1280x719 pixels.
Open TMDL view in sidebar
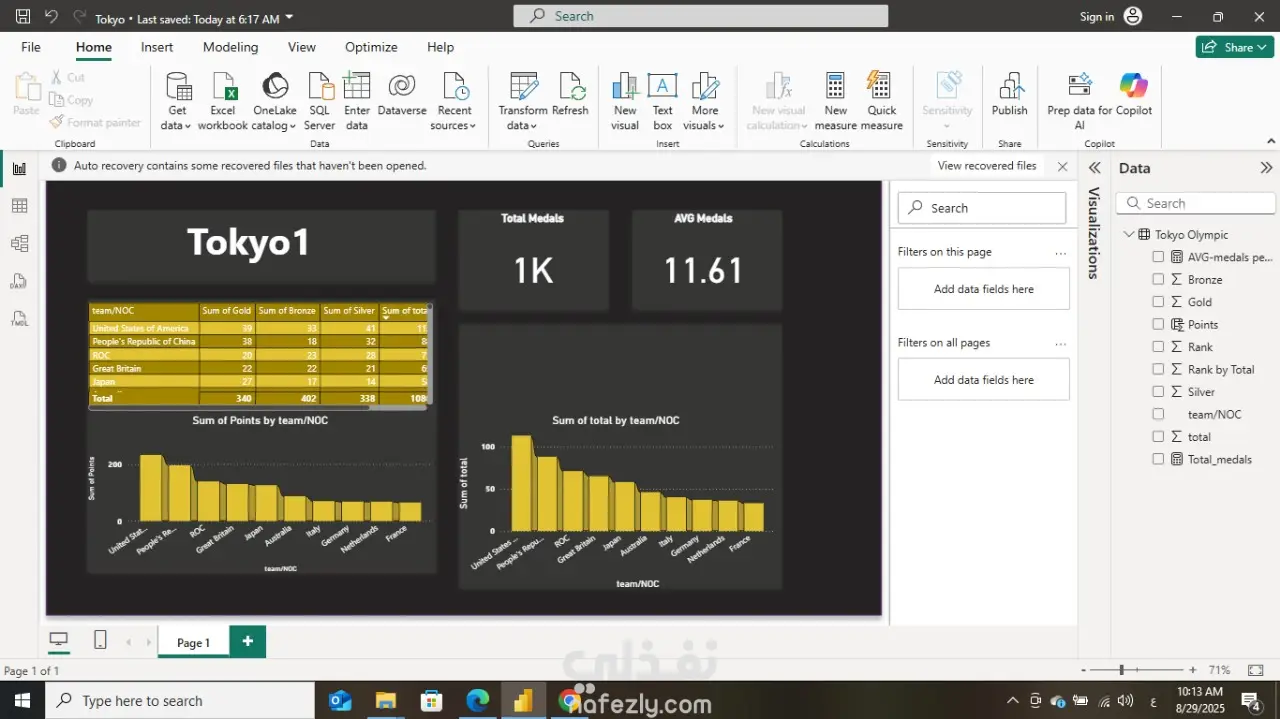[x=19, y=319]
